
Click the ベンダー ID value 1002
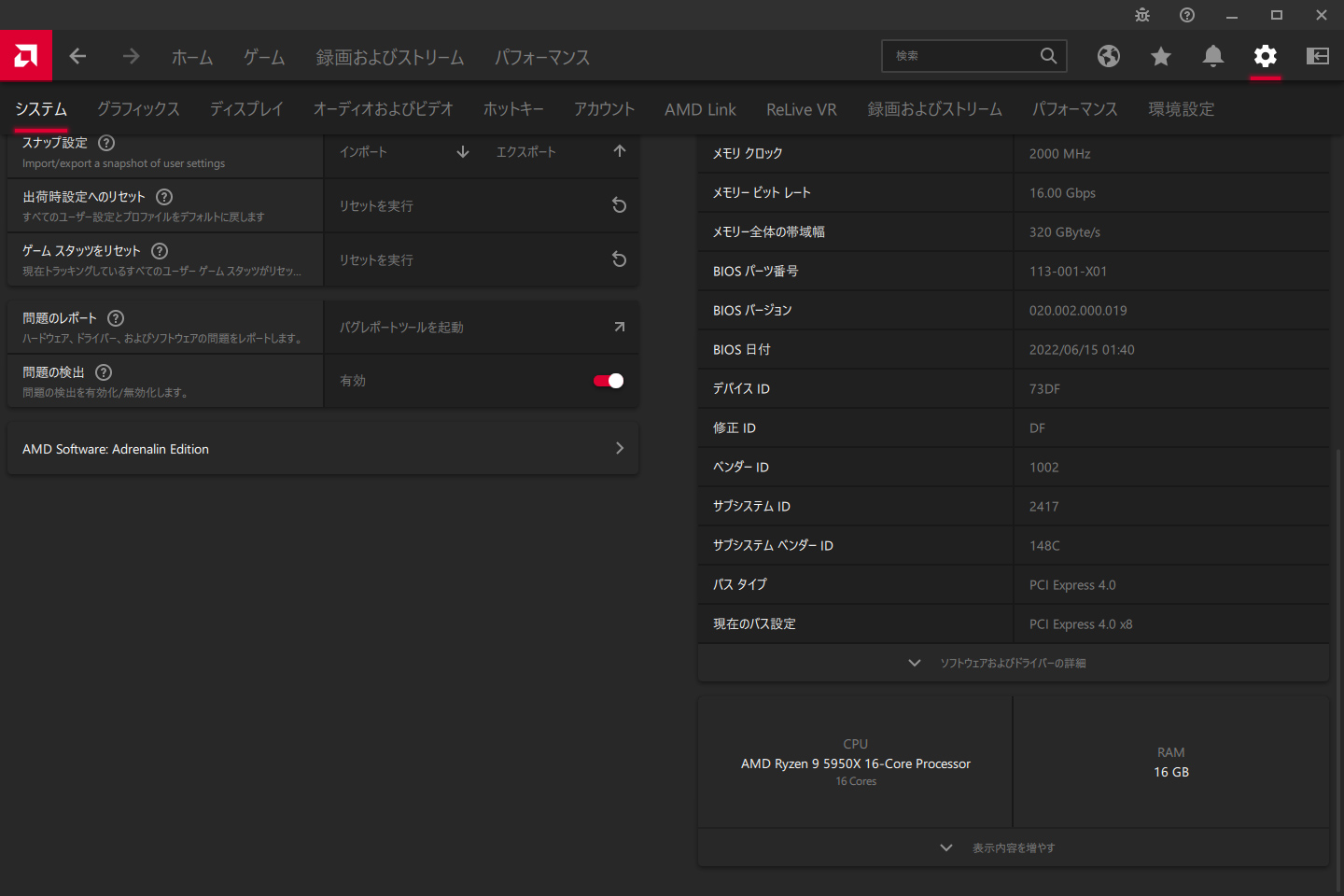pyautogui.click(x=1044, y=468)
